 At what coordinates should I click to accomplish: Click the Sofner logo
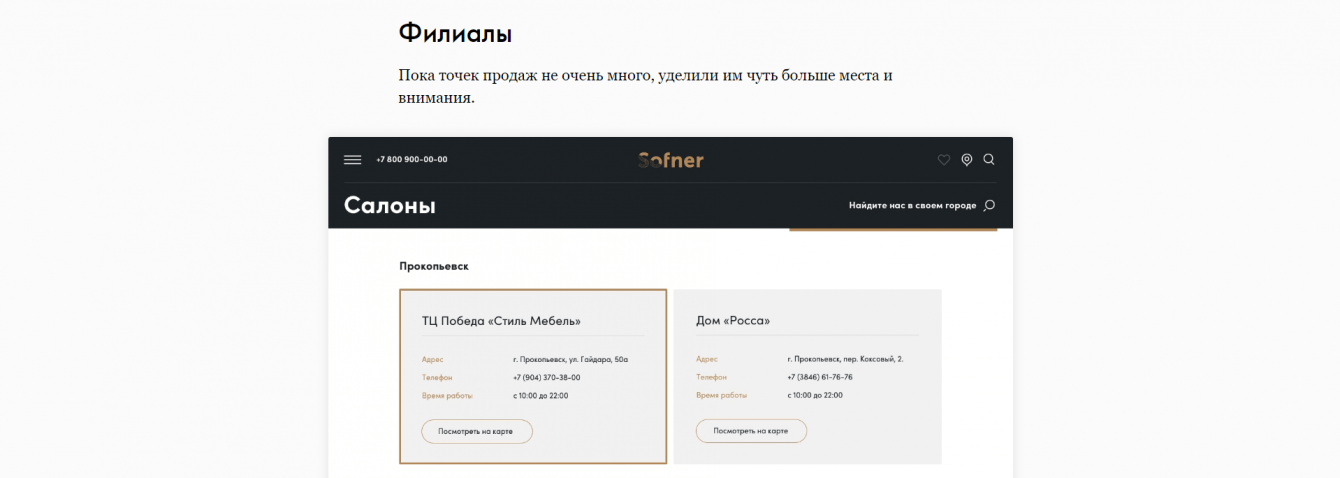671,160
